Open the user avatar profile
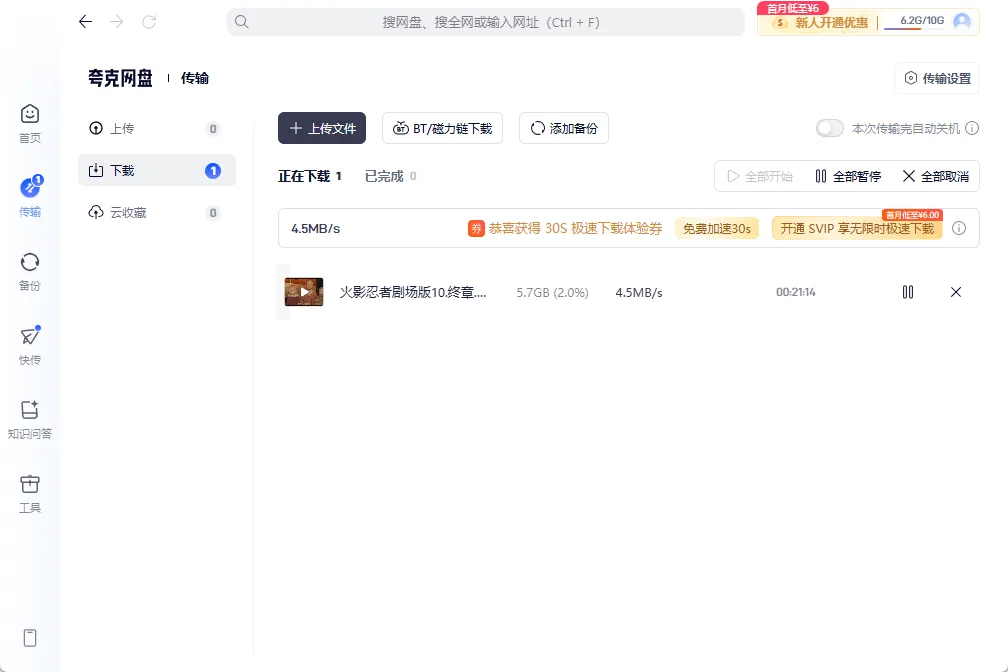Viewport: 1008px width, 672px height. (962, 22)
